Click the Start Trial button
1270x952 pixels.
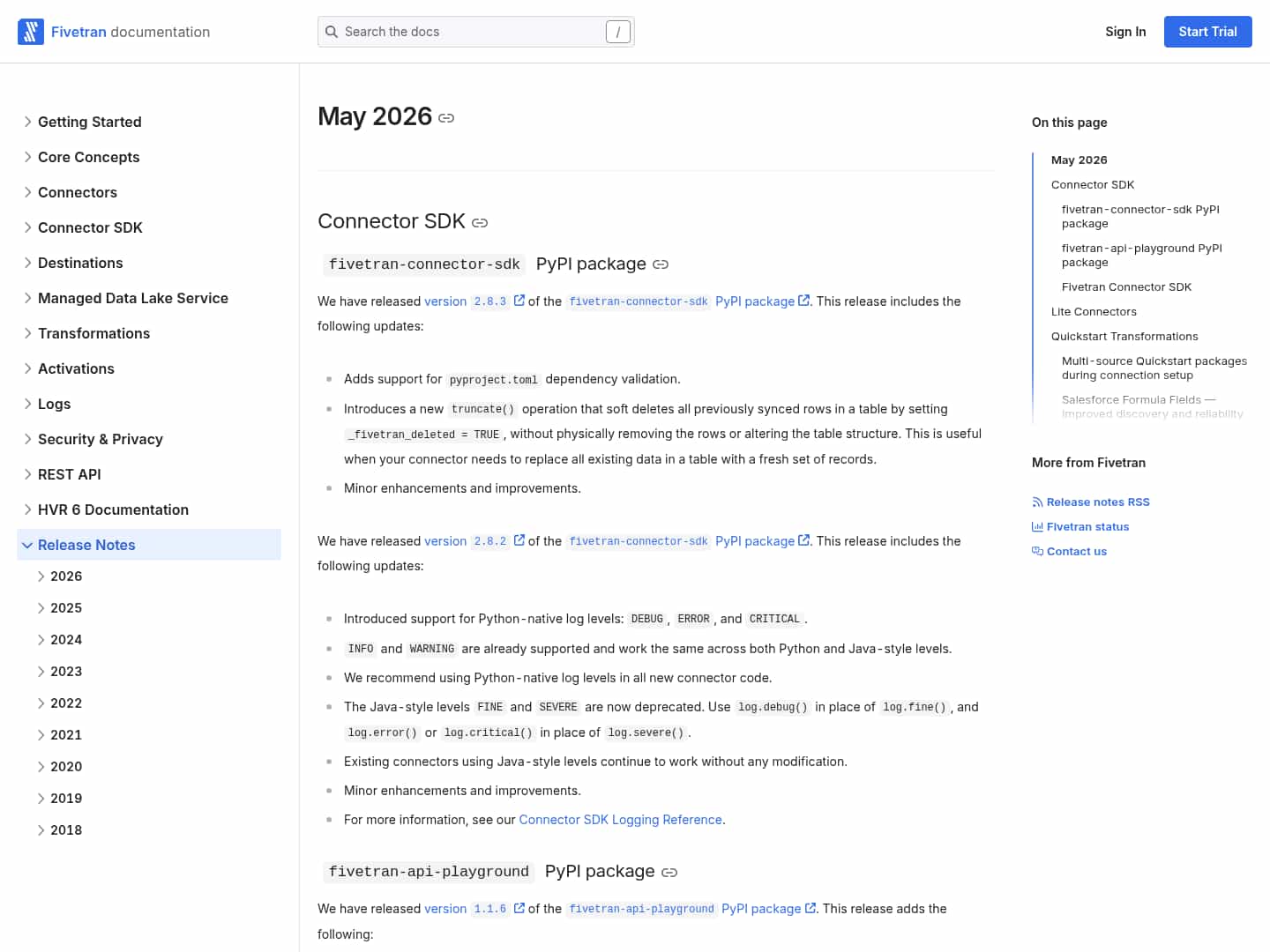1208,32
